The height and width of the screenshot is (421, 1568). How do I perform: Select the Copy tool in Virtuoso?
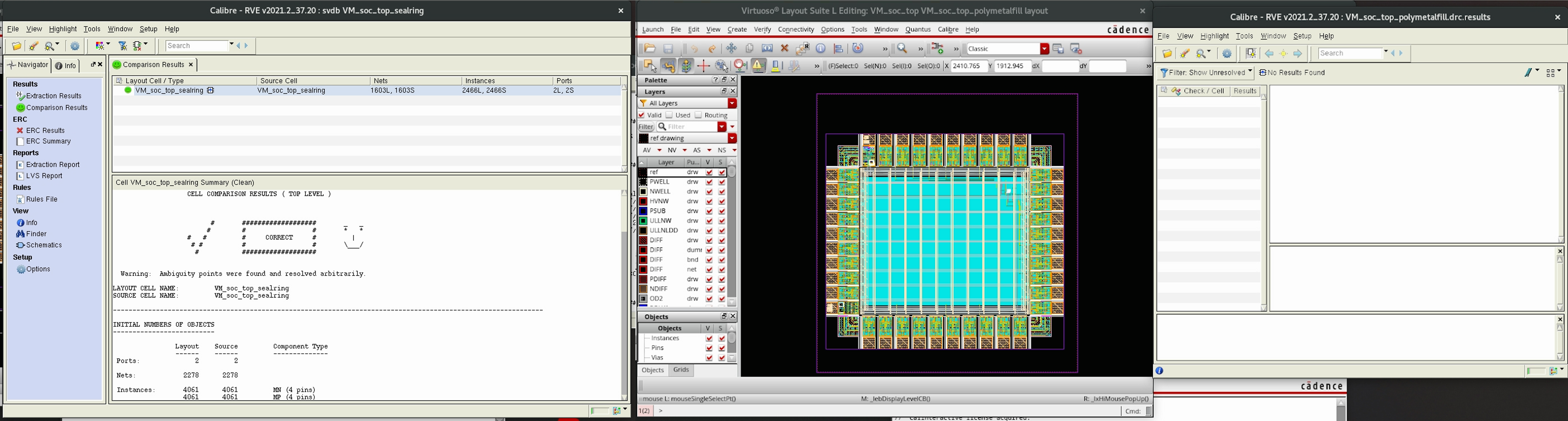click(x=750, y=49)
